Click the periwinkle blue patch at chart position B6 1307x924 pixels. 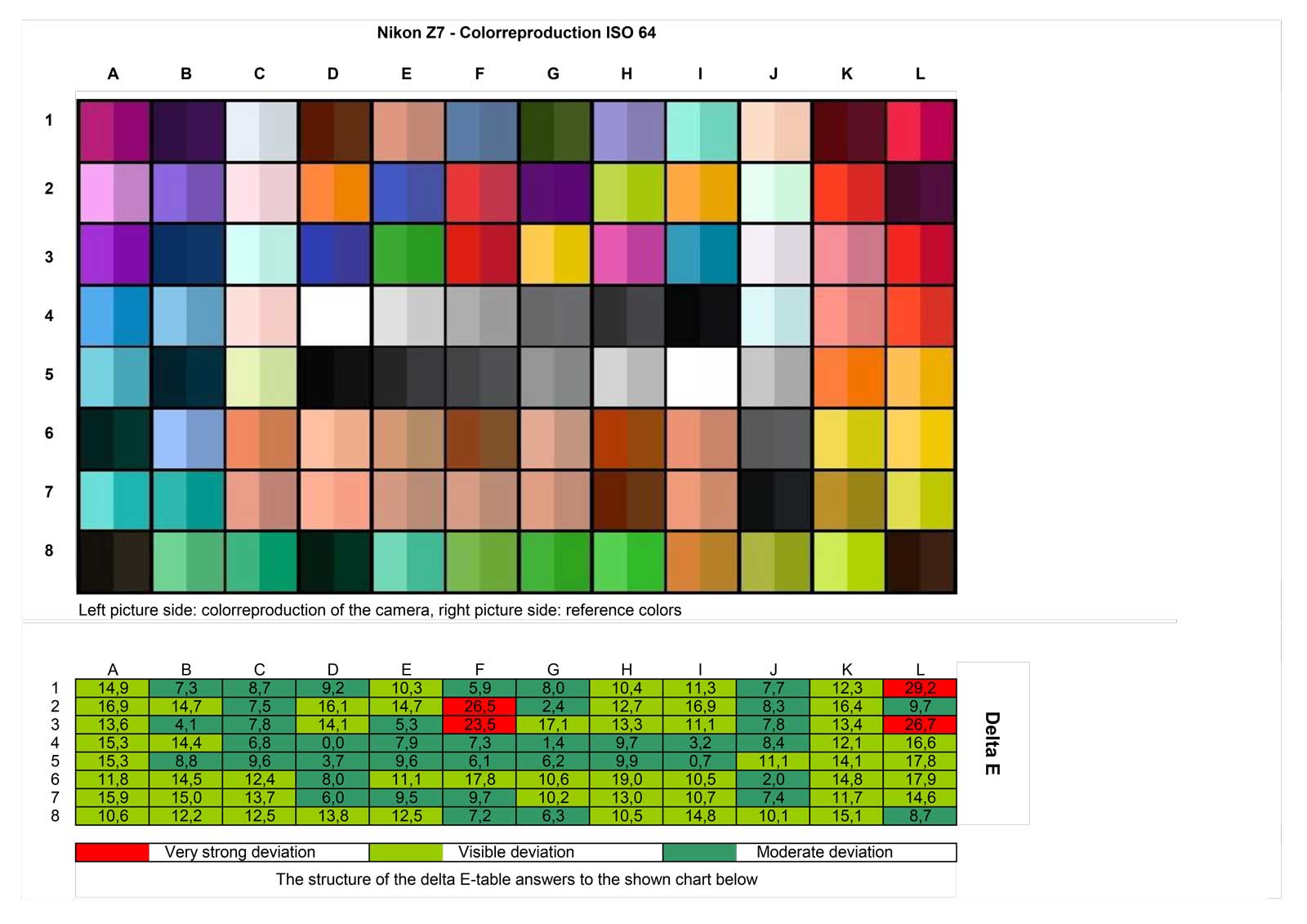point(188,439)
